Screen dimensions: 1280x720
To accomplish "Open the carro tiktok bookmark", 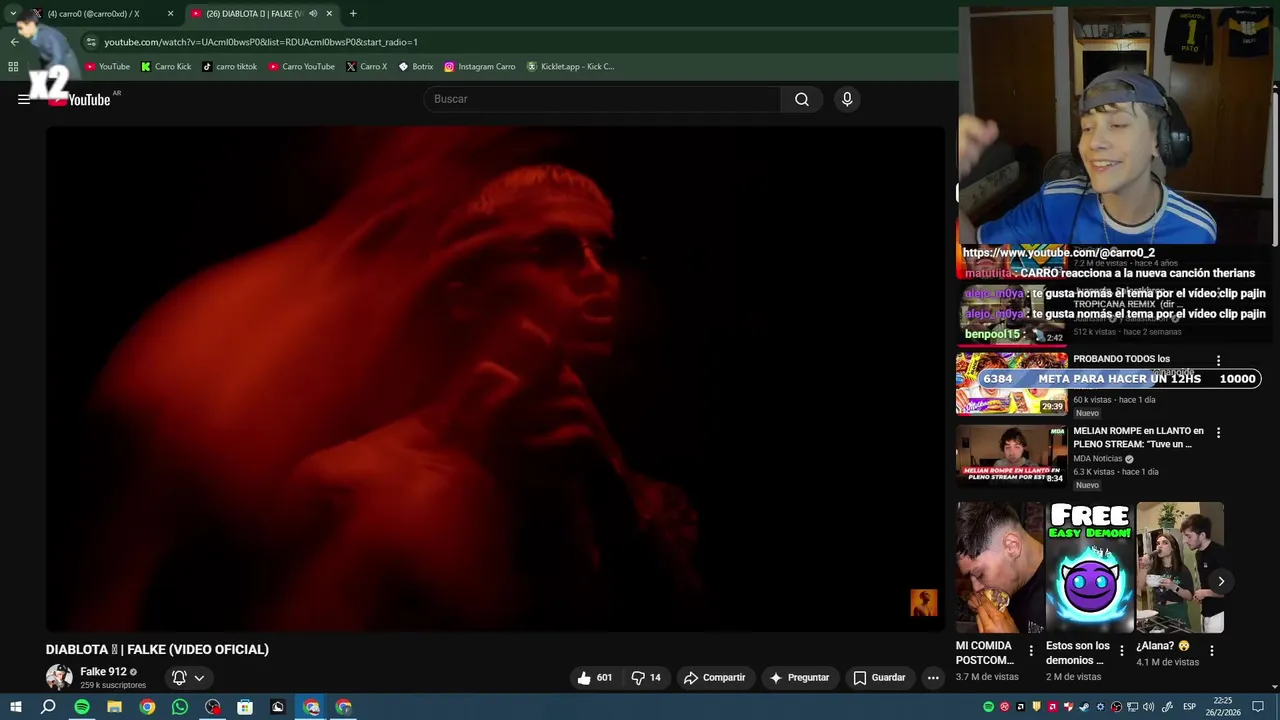I will [x=230, y=67].
